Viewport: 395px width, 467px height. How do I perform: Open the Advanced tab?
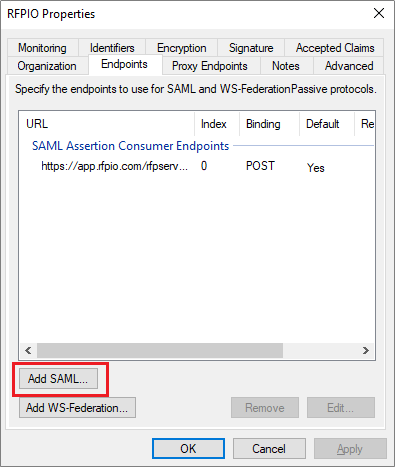click(x=349, y=66)
